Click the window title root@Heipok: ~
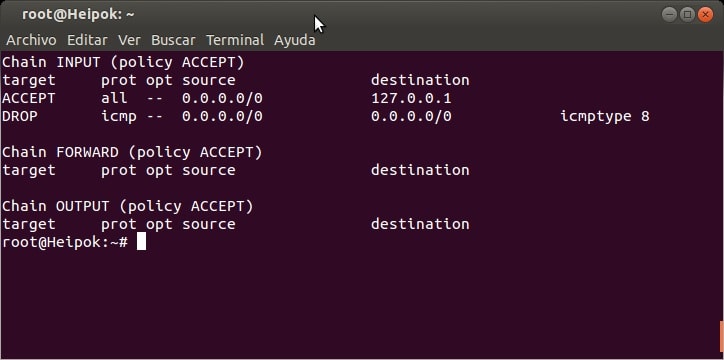Viewport: 724px width, 360px height. 78,15
